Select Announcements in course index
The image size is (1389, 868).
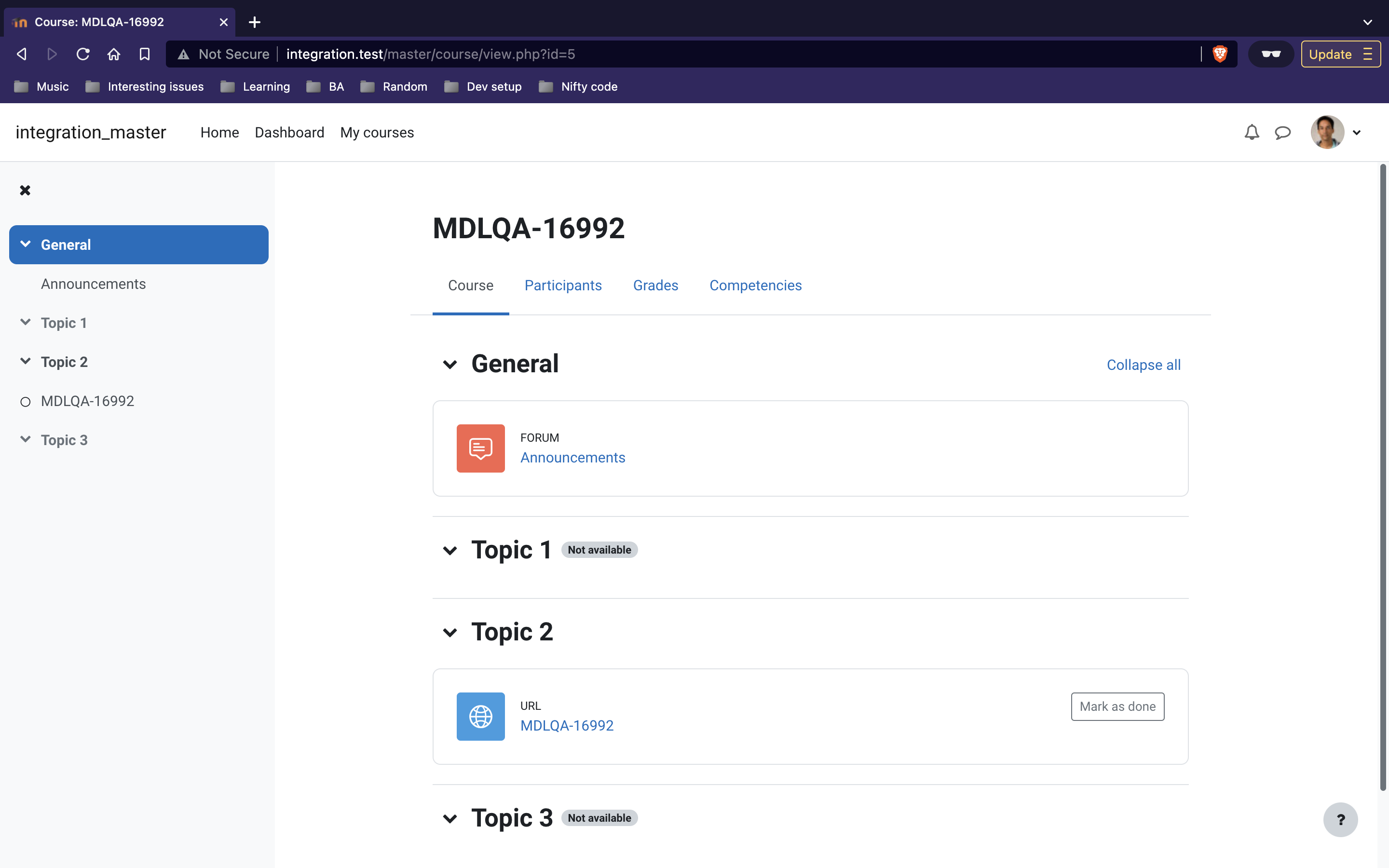tap(93, 284)
